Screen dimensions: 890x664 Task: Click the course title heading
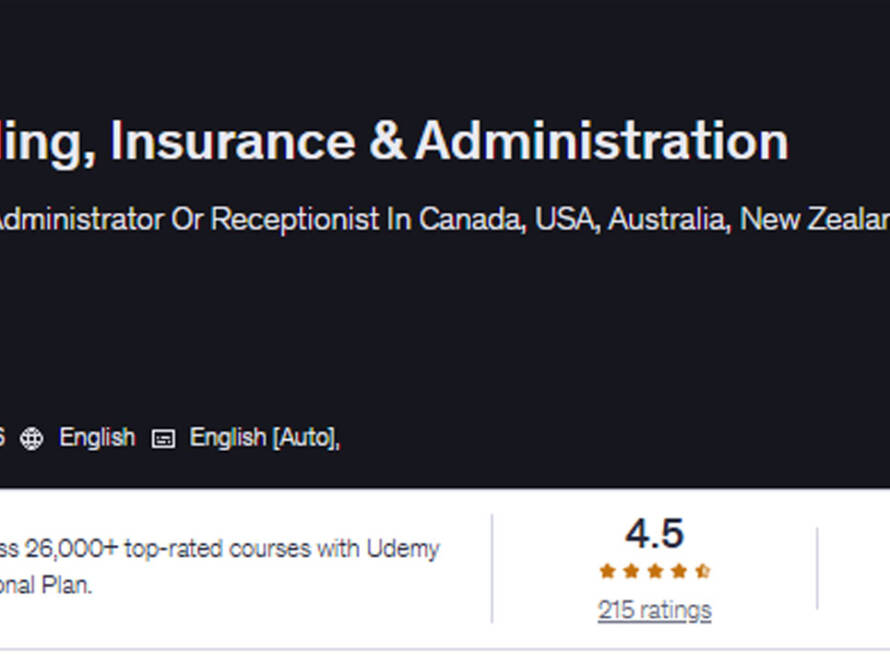pyautogui.click(x=400, y=141)
